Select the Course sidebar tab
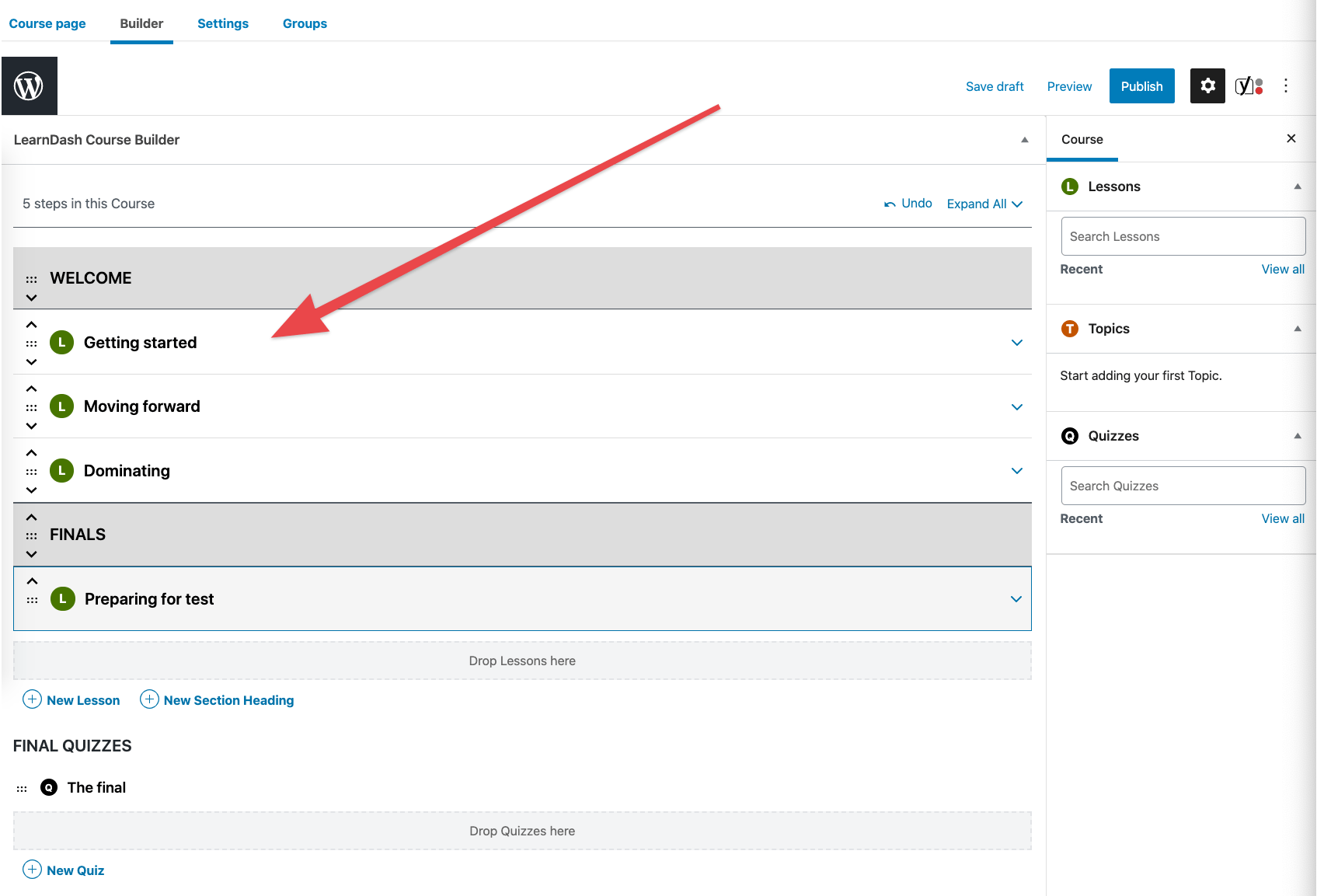Viewport: 1317px width, 896px height. [x=1082, y=139]
